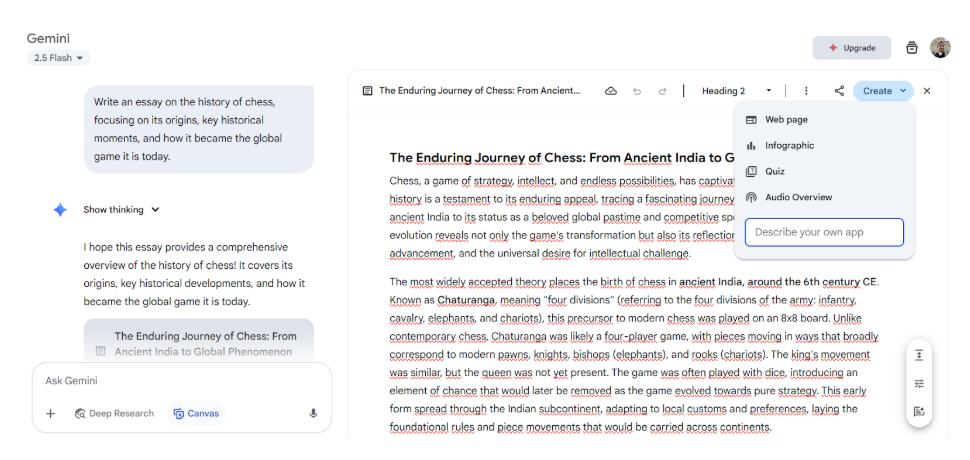Click the redo arrow in the canvas toolbar
970x460 pixels.
(662, 91)
